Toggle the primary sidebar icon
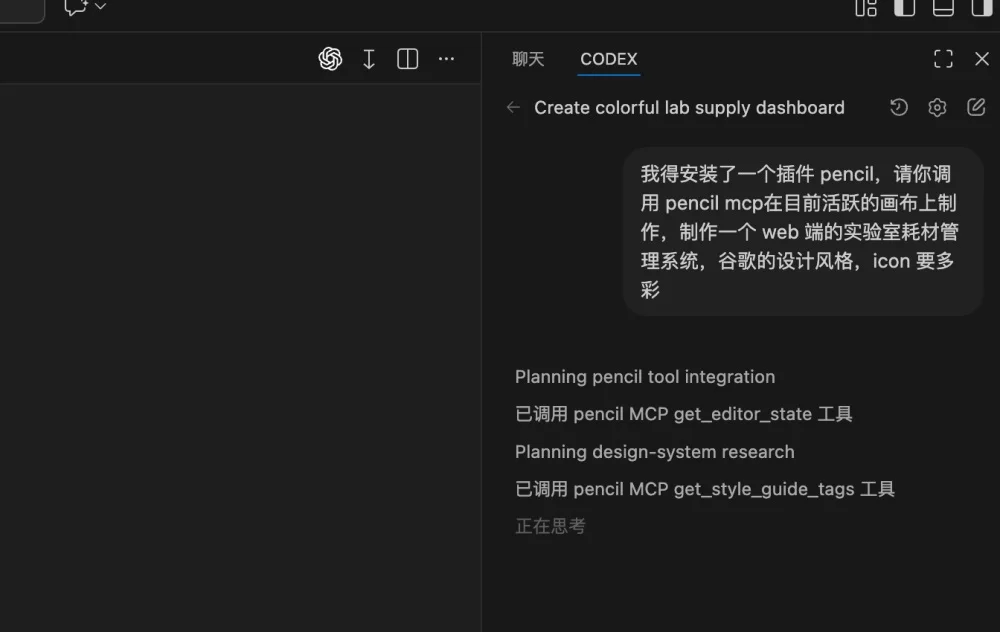Viewport: 1000px width, 632px height. (904, 8)
